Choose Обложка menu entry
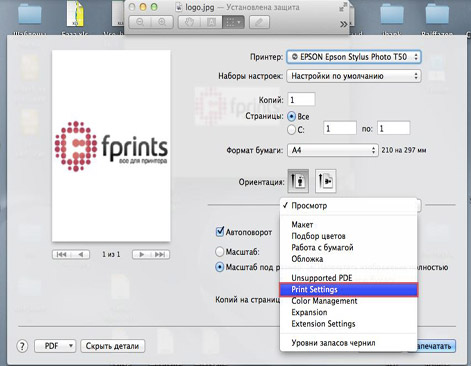This screenshot has width=471, height=366. point(348,259)
